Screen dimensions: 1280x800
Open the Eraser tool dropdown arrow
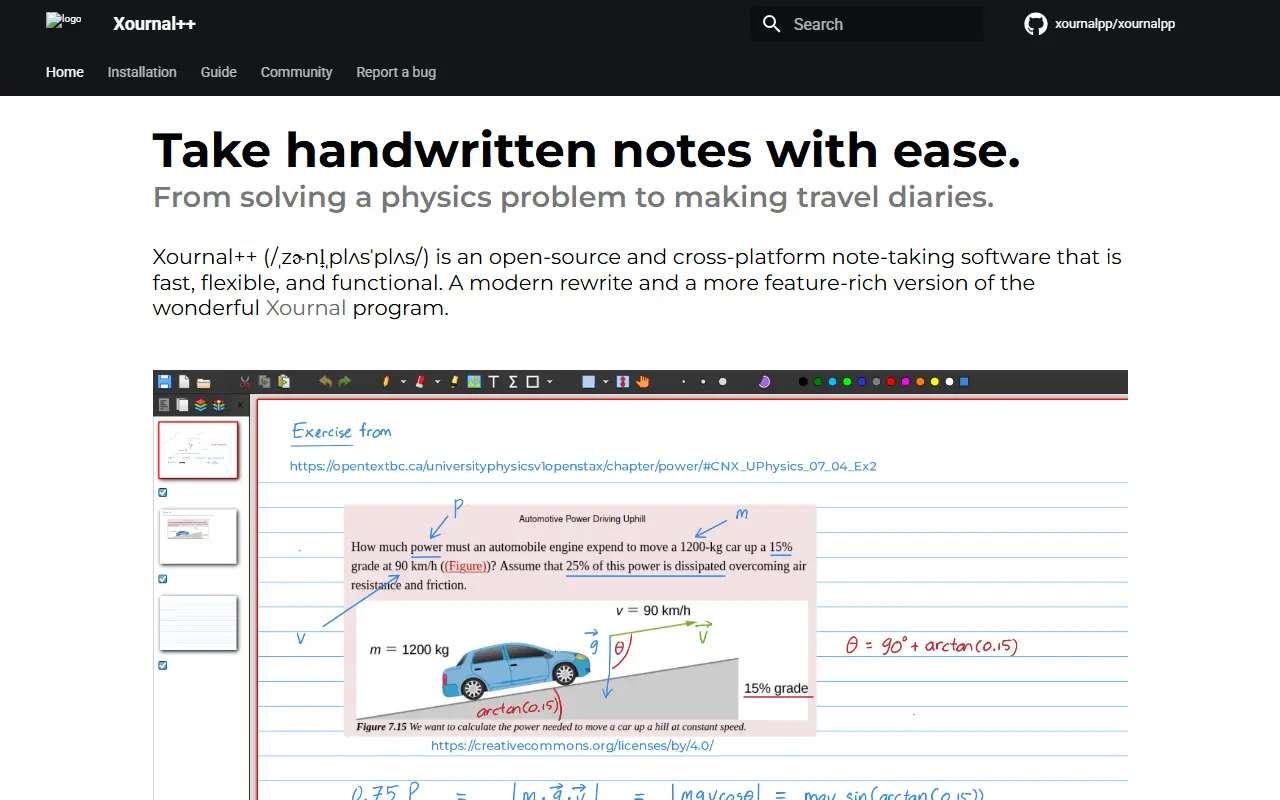[437, 382]
